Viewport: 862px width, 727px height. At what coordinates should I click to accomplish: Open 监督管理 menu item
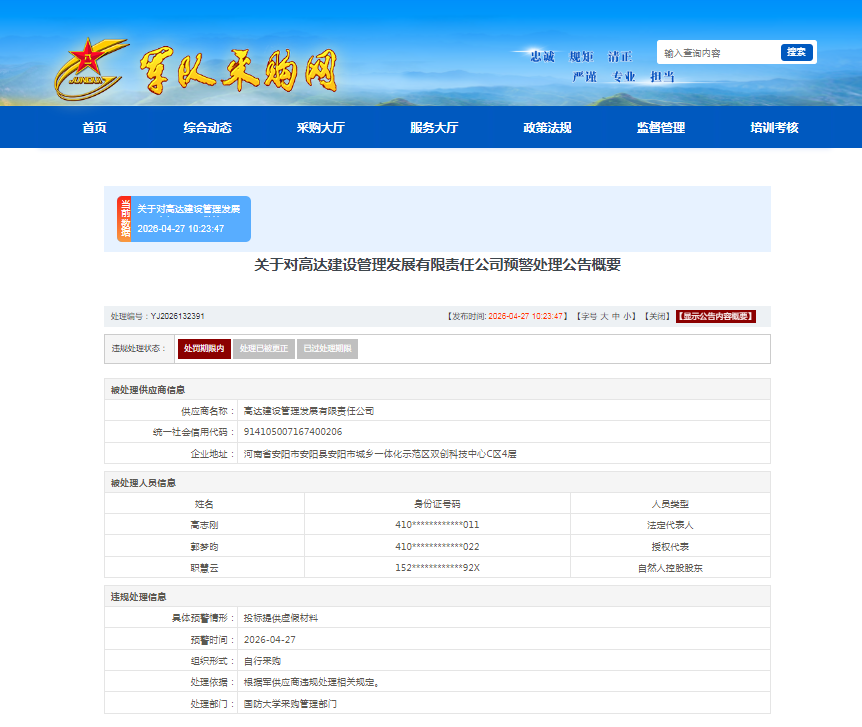(x=661, y=128)
